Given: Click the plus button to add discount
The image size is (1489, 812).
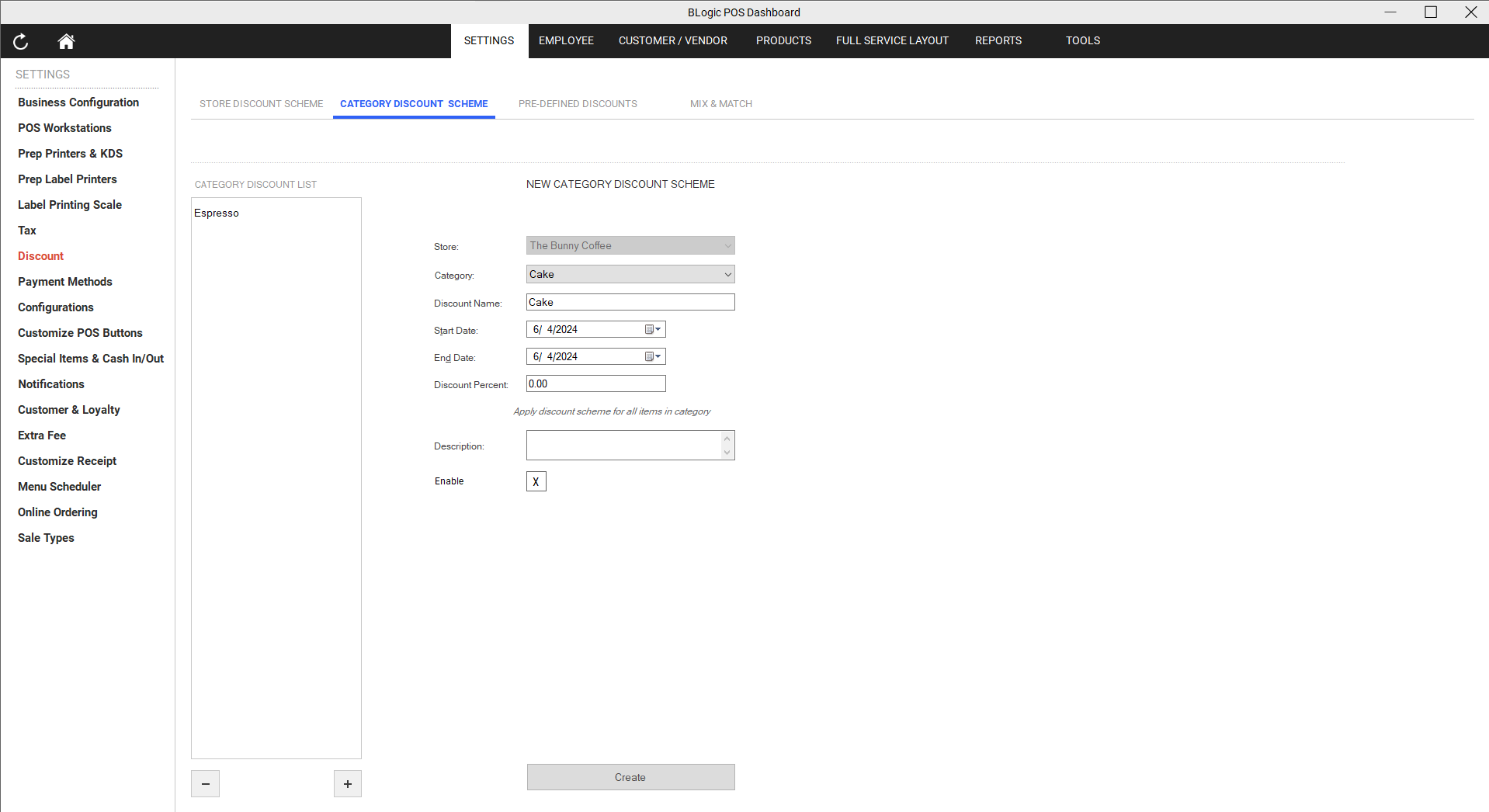Looking at the screenshot, I should pyautogui.click(x=347, y=784).
